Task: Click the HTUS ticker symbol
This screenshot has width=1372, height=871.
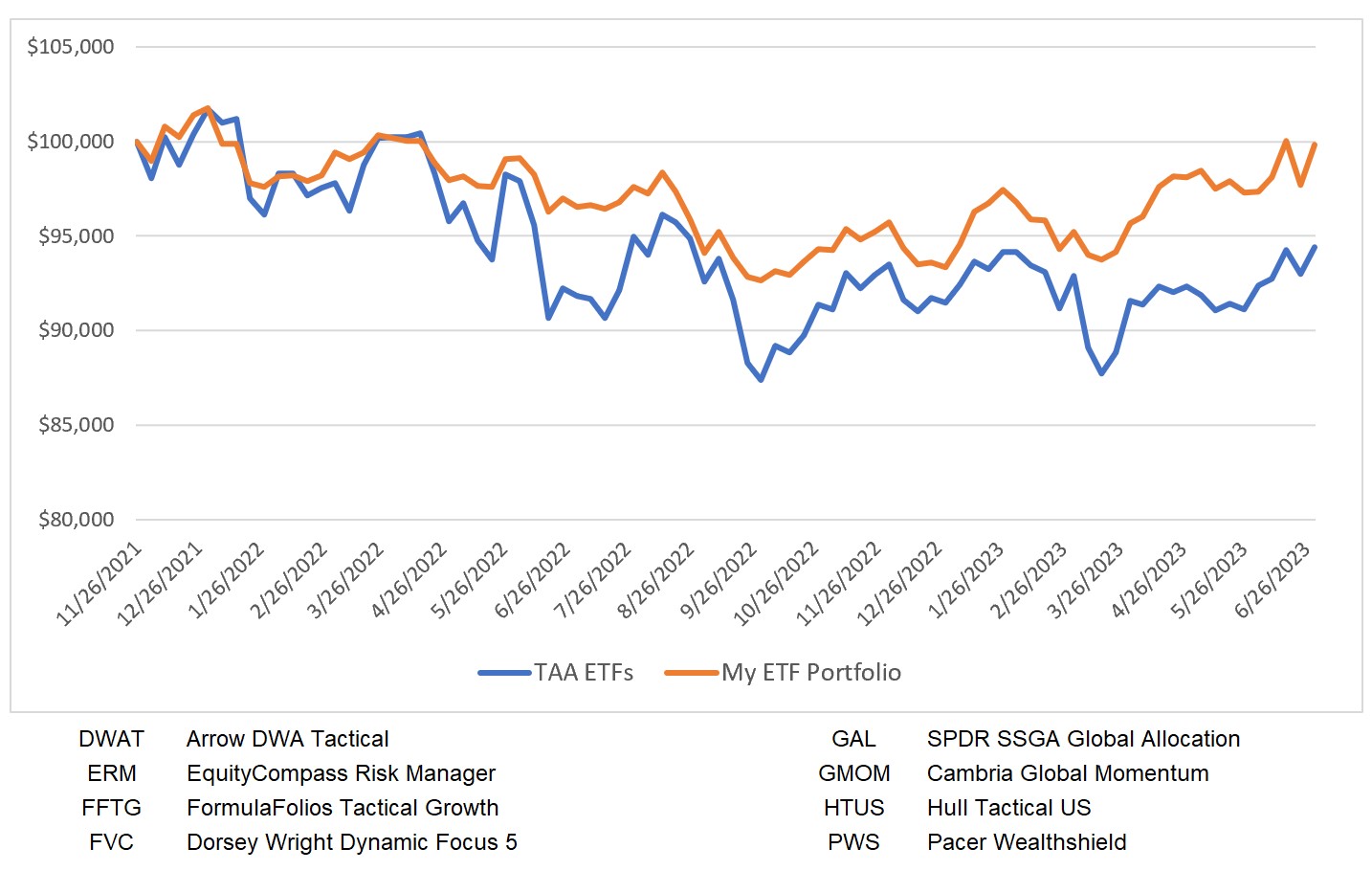Action: [853, 808]
